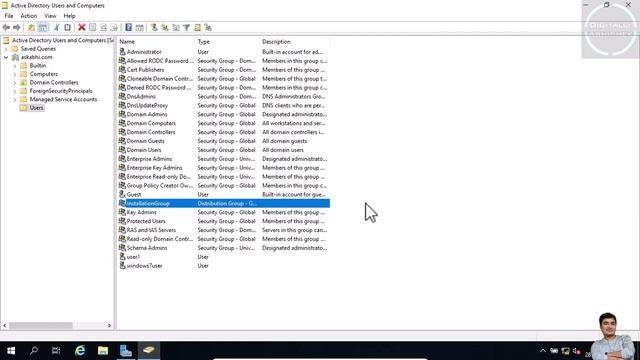Select the Protected Users group

pos(224,221)
